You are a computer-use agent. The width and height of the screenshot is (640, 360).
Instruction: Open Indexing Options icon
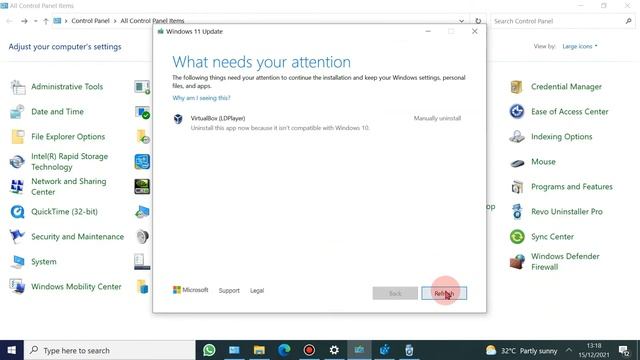point(517,137)
